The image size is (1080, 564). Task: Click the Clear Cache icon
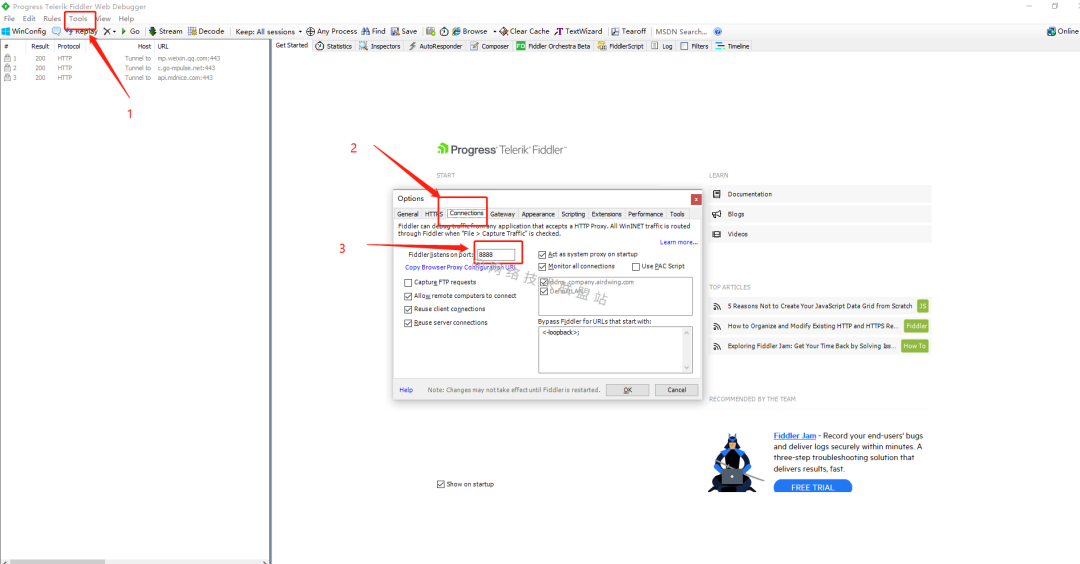click(503, 32)
